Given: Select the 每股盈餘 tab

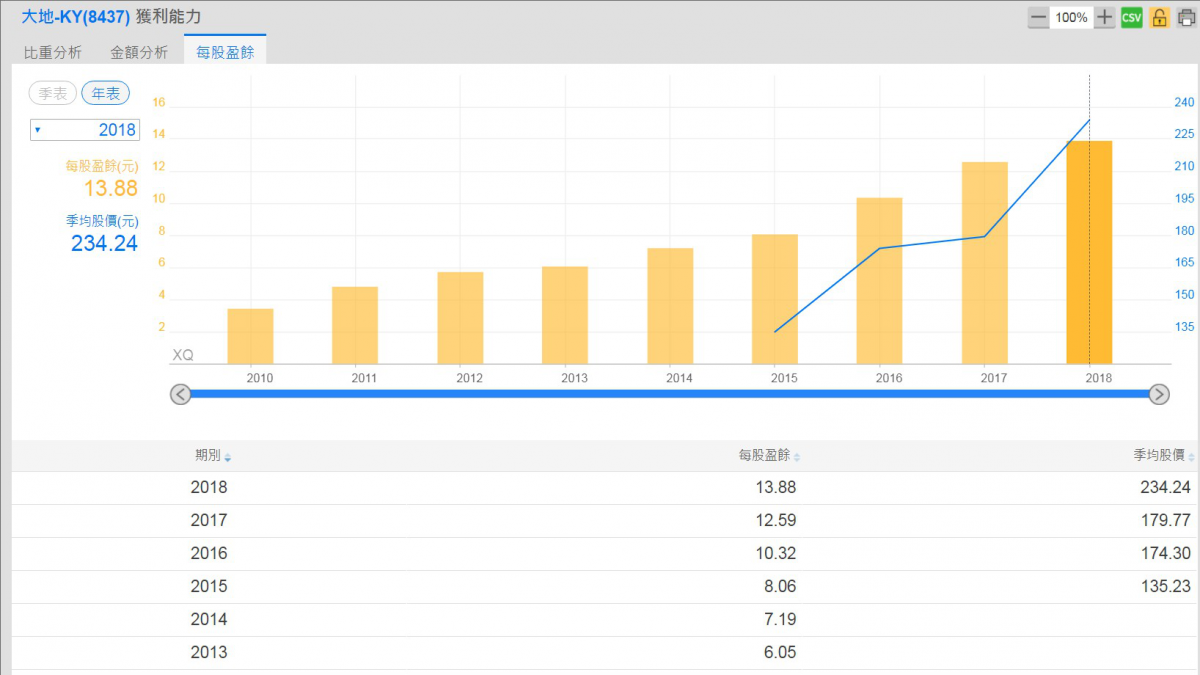Looking at the screenshot, I should pyautogui.click(x=225, y=52).
